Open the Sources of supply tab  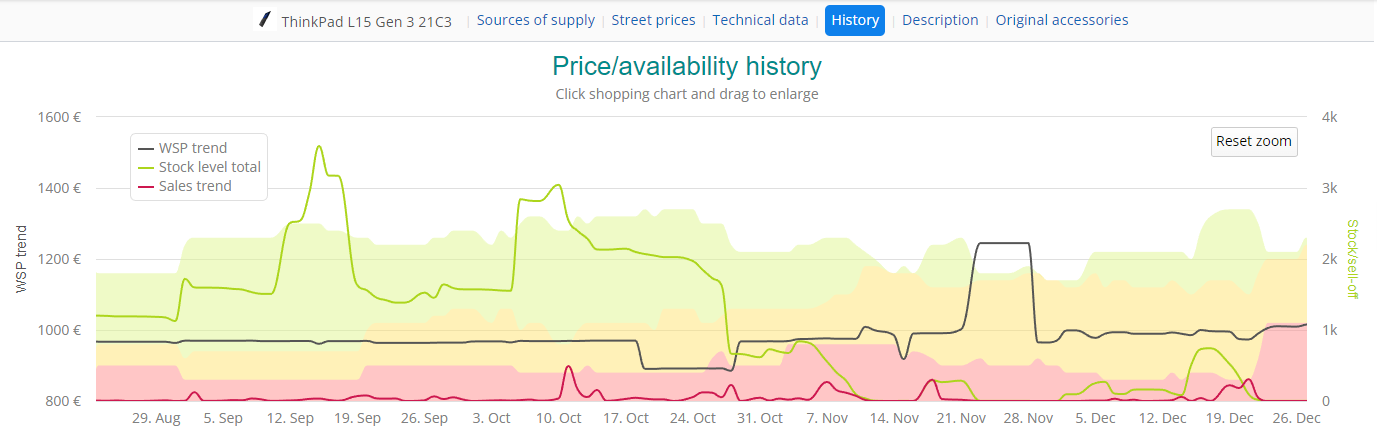coord(535,20)
